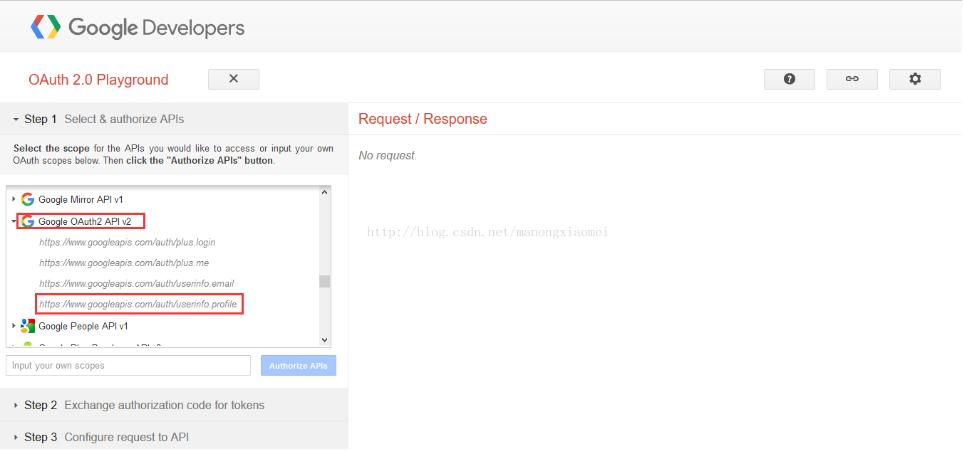Image resolution: width=963 pixels, height=450 pixels.
Task: Select the auth/userinfo.profile scope
Action: pos(138,305)
